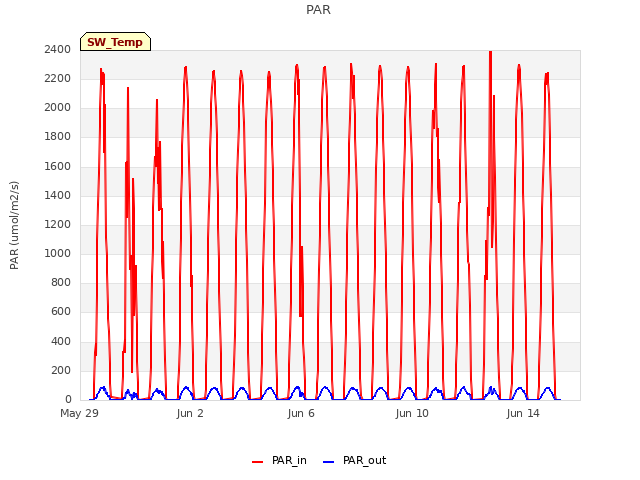Screen dimensions: 640x480
Task: Click the 200 y-axis tick label
Action: pos(61,371)
